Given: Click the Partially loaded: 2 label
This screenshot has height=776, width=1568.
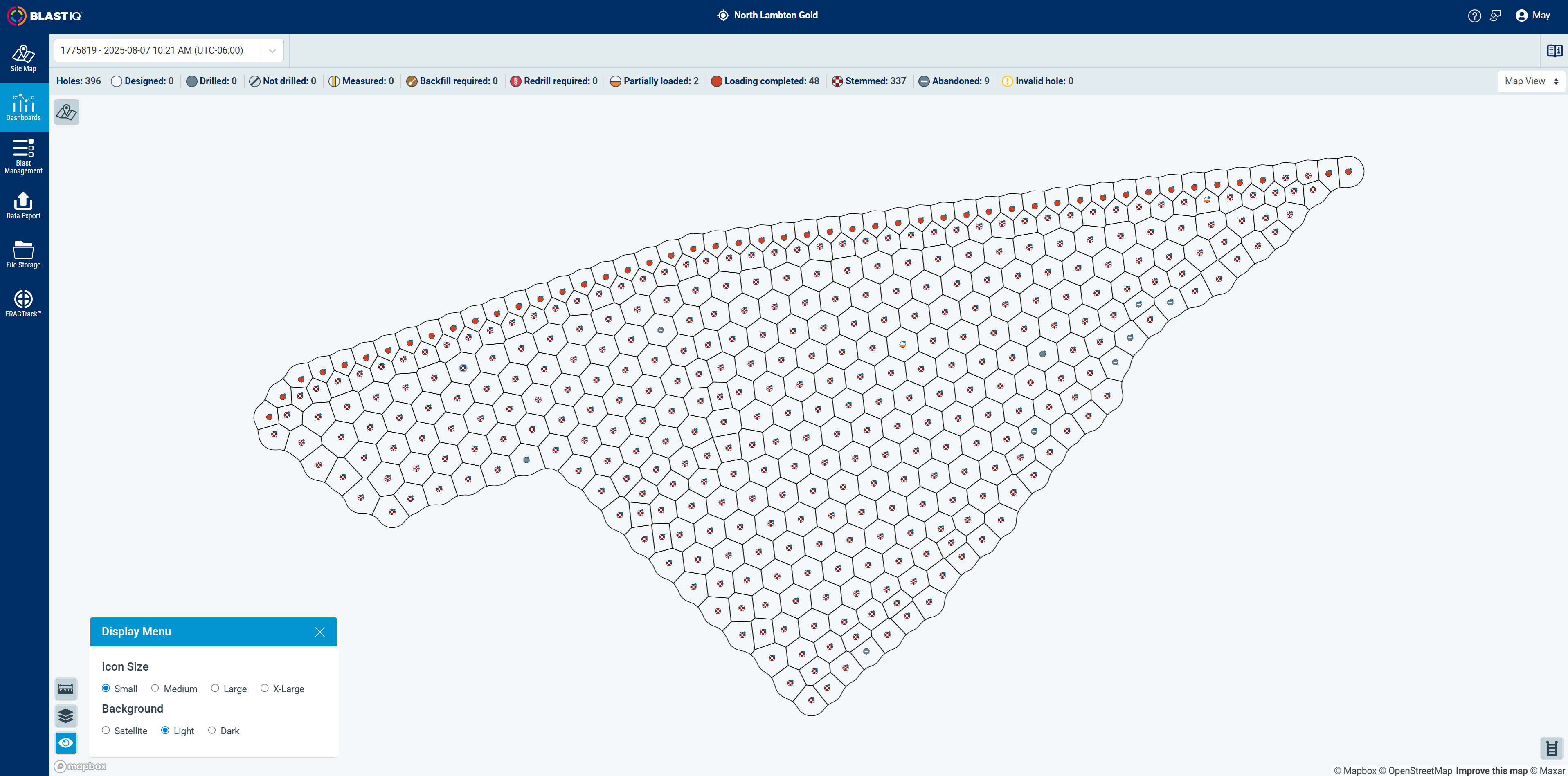Looking at the screenshot, I should tap(661, 81).
